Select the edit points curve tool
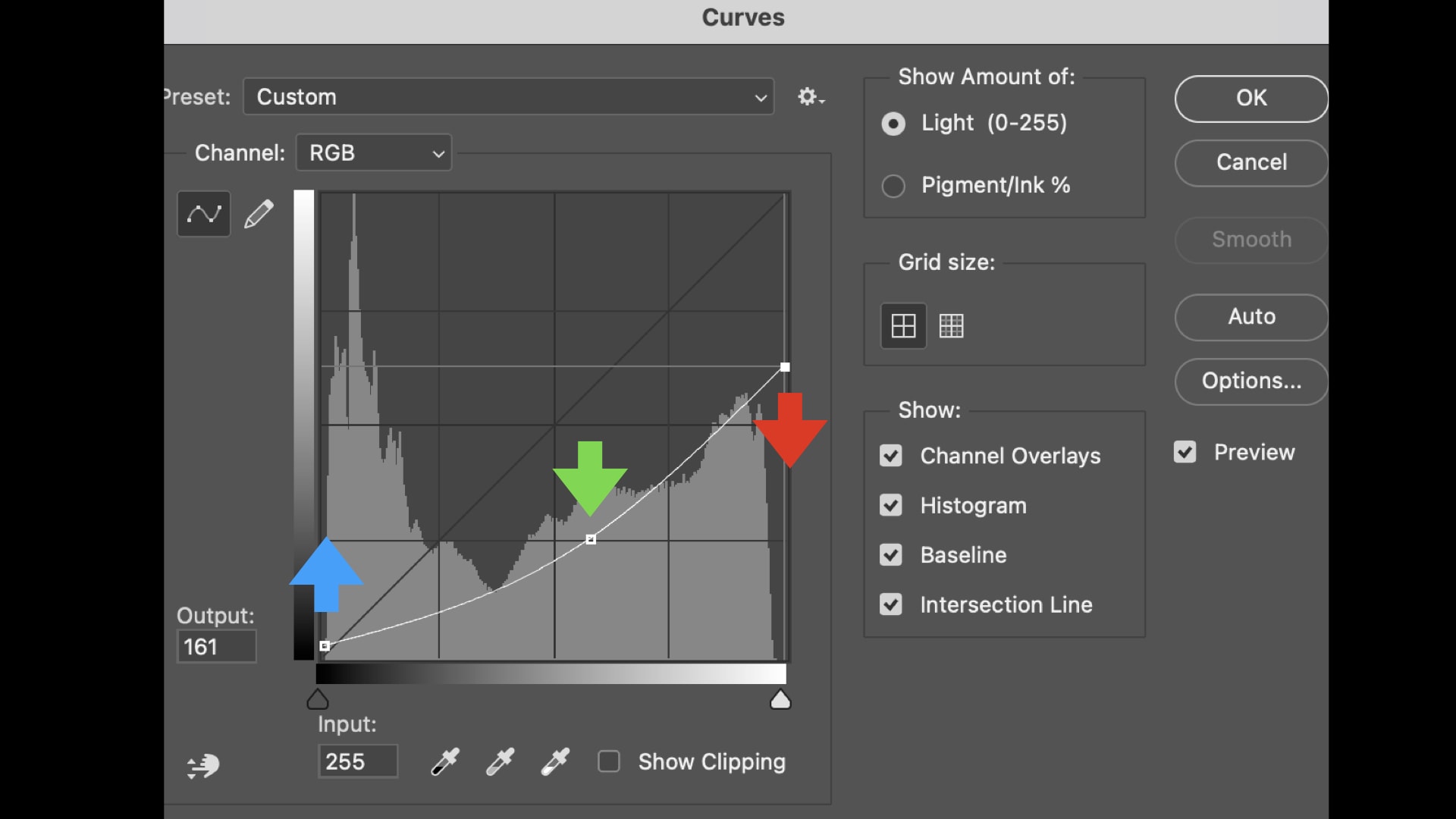Image resolution: width=1456 pixels, height=819 pixels. click(x=203, y=214)
